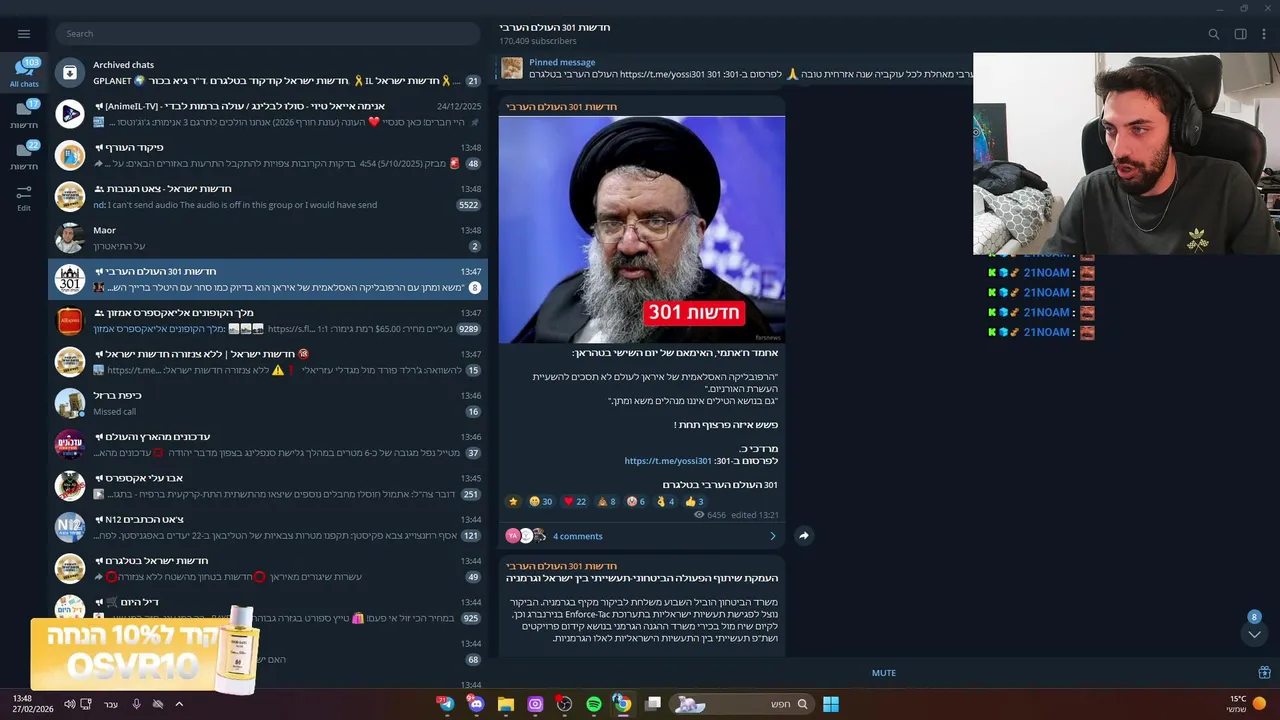This screenshot has height=720, width=1280.
Task: Open the three-dot channel options menu
Action: [x=1264, y=34]
